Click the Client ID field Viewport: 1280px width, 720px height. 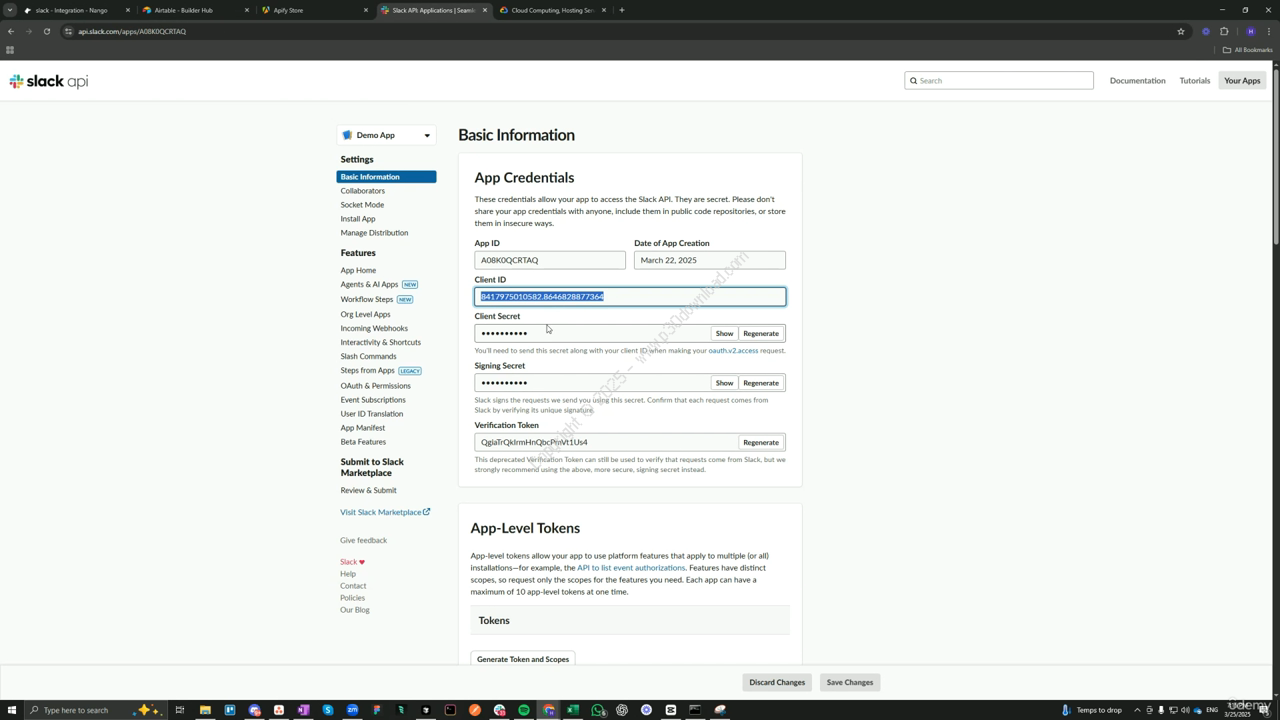(x=630, y=296)
